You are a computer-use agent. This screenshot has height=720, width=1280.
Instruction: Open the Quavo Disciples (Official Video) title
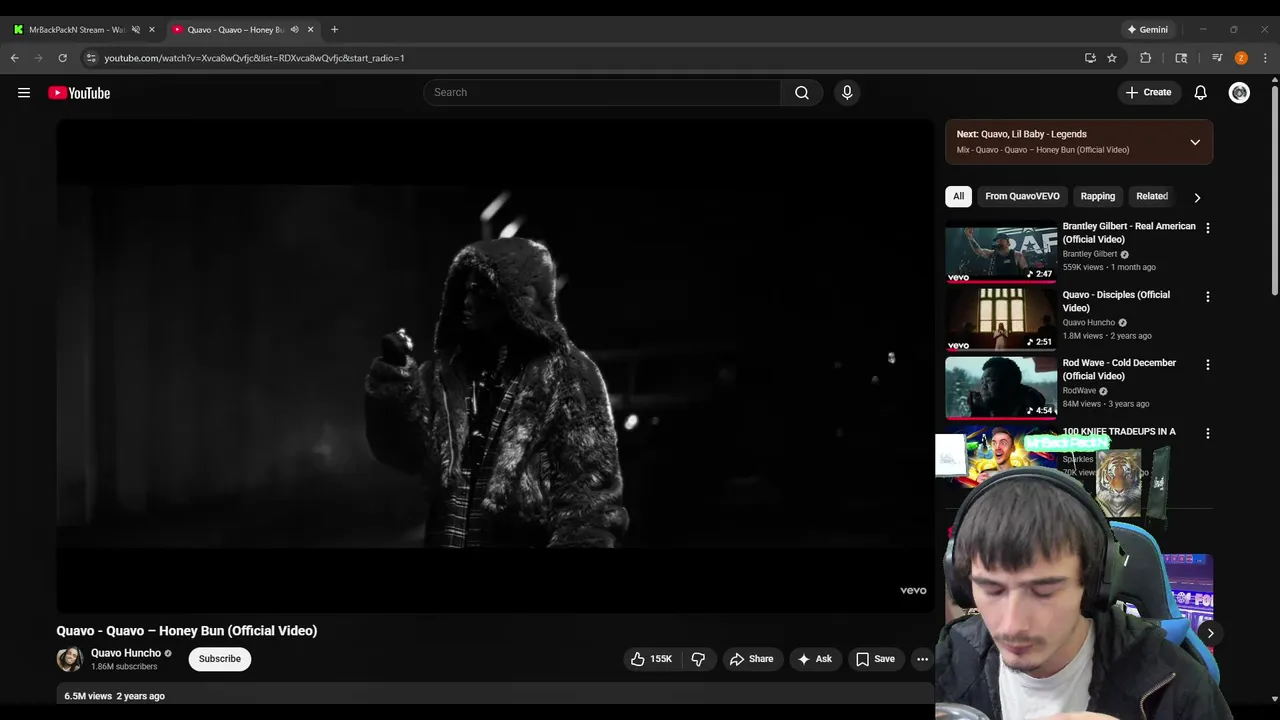[1116, 301]
